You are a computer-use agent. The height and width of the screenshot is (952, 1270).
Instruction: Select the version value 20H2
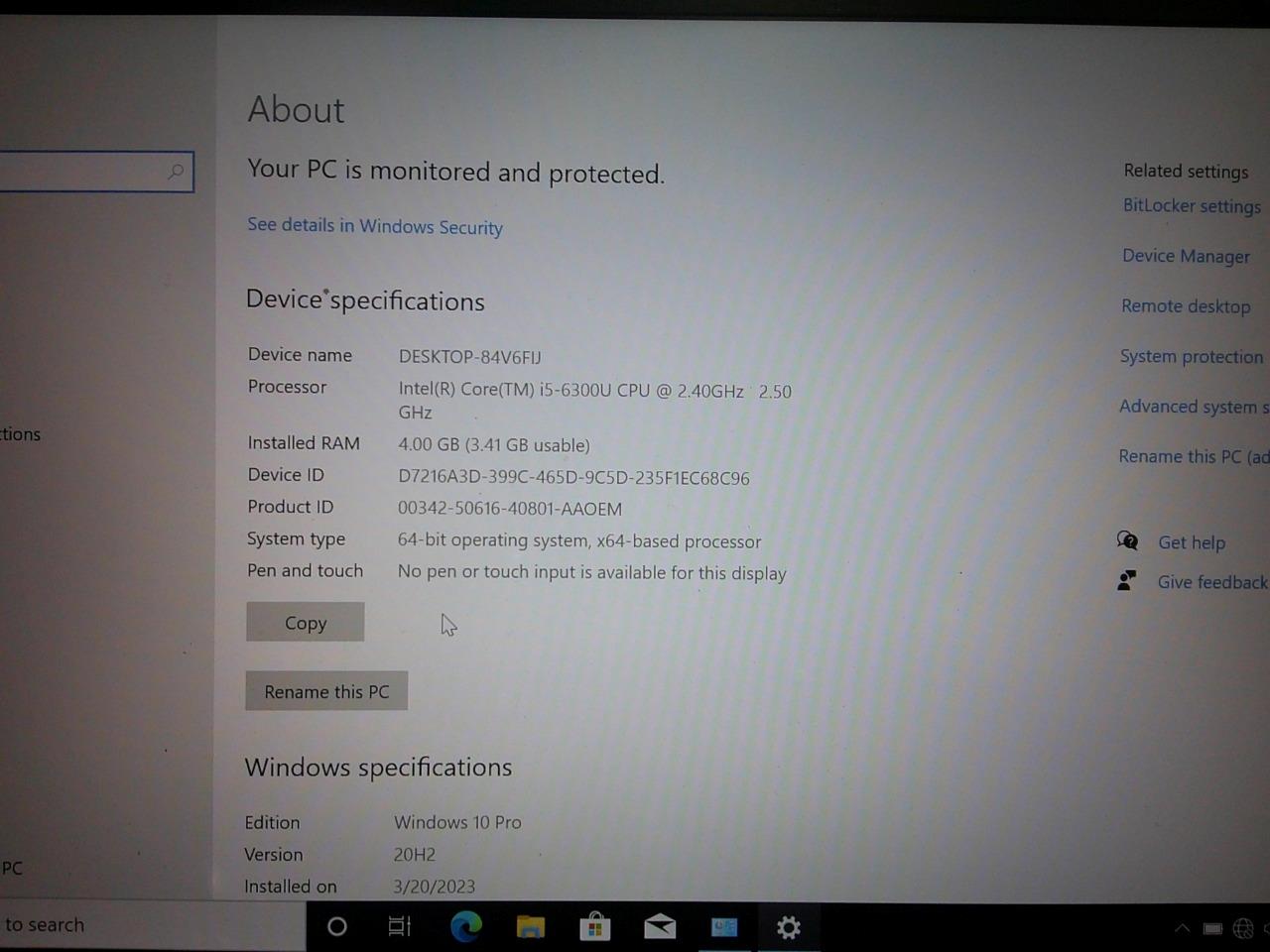point(414,854)
